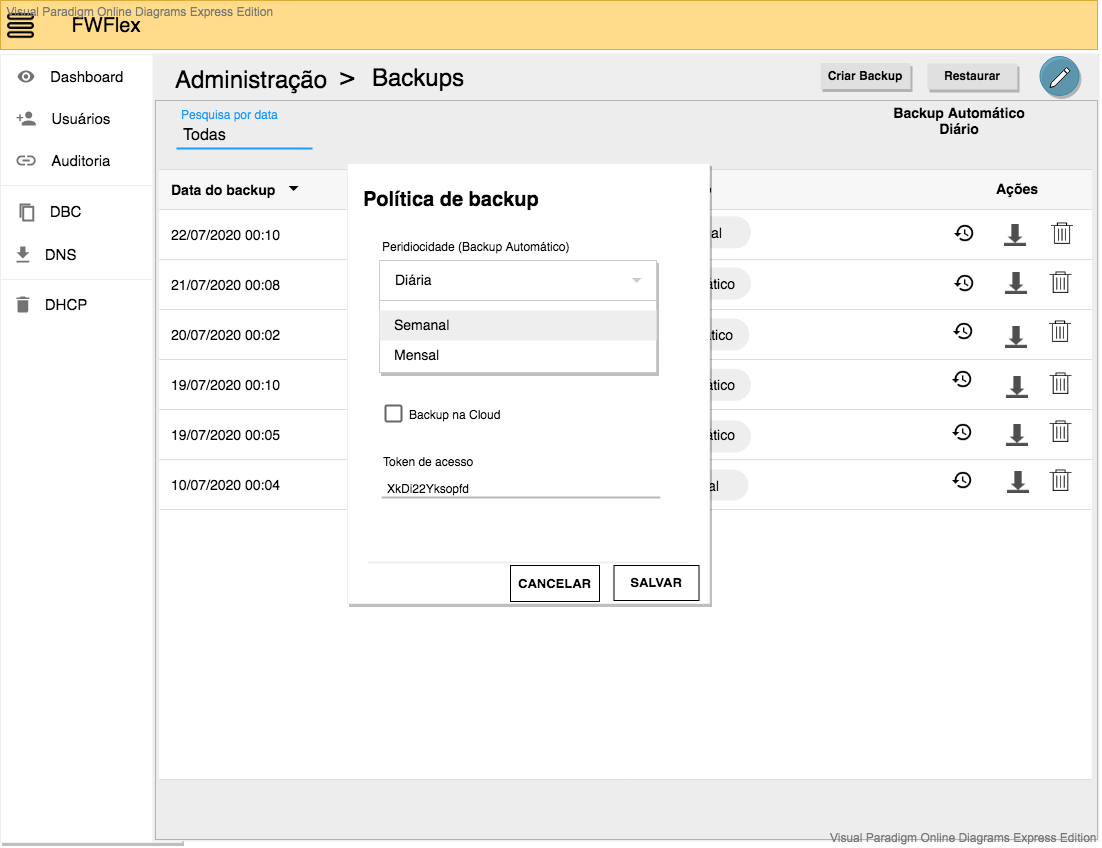Image resolution: width=1102 pixels, height=848 pixels.
Task: Open the DNS sidebar item
Action: [x=60, y=254]
